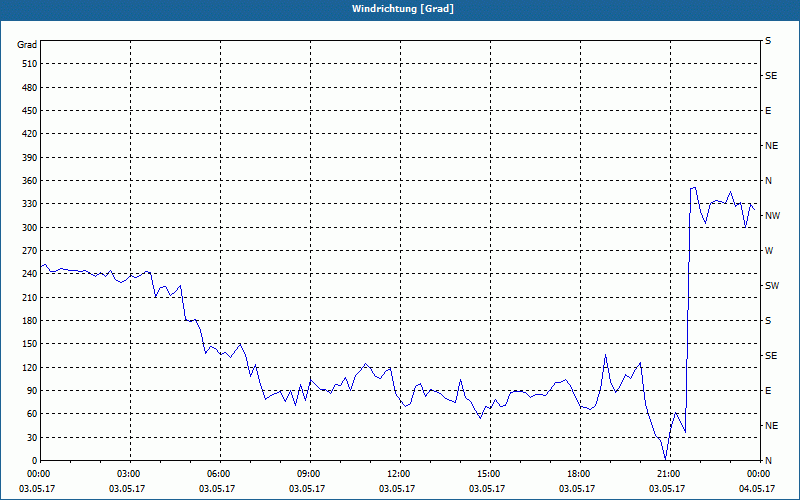Pick the N compass label level with 360
This screenshot has width=800, height=500.
768,181
